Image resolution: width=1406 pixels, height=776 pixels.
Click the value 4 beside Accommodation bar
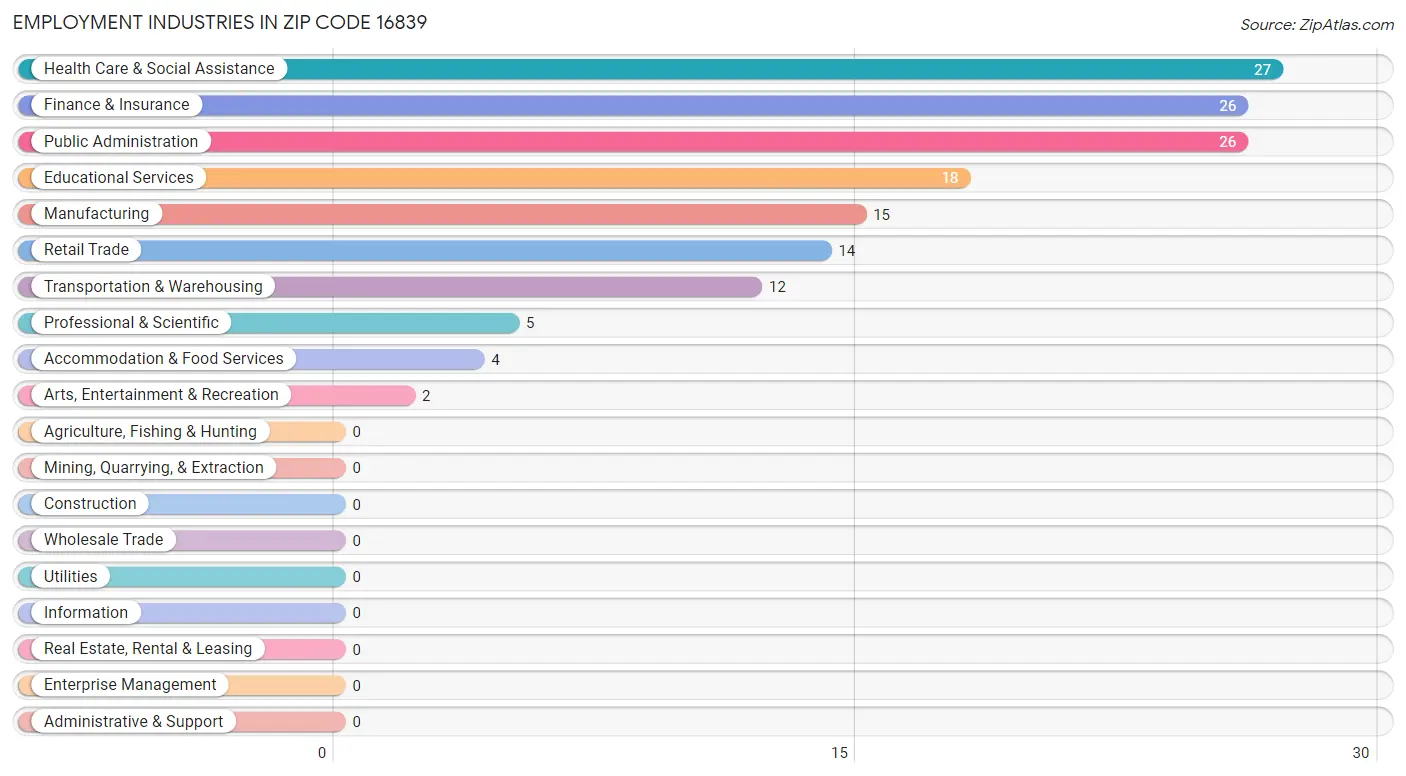(x=495, y=360)
